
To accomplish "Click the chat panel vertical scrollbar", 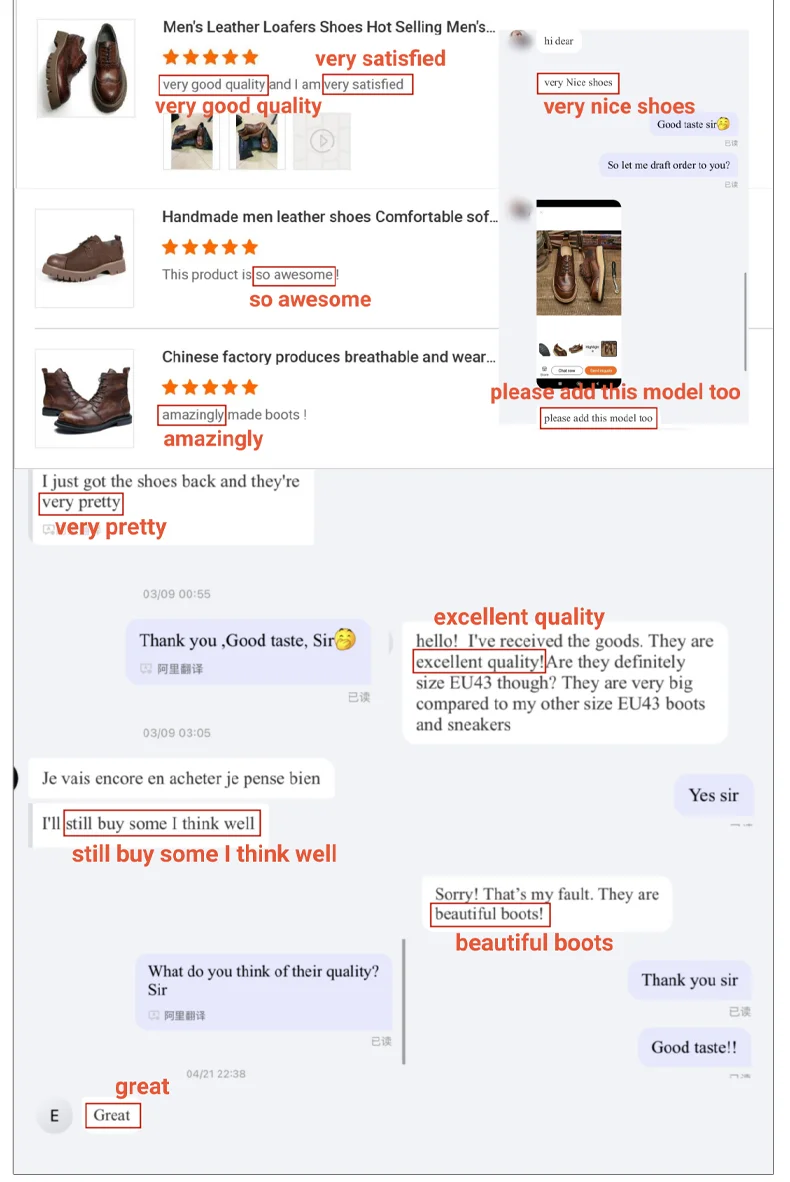I will point(746,322).
